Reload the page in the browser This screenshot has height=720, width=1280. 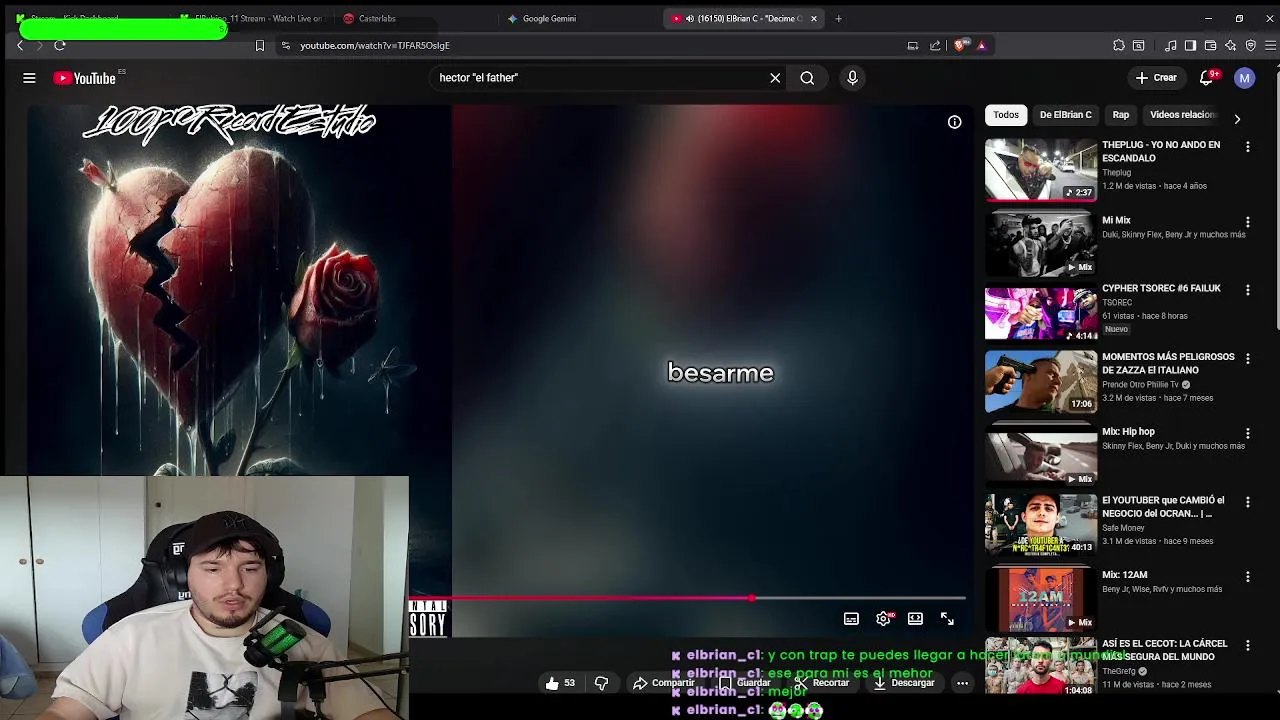click(x=60, y=45)
